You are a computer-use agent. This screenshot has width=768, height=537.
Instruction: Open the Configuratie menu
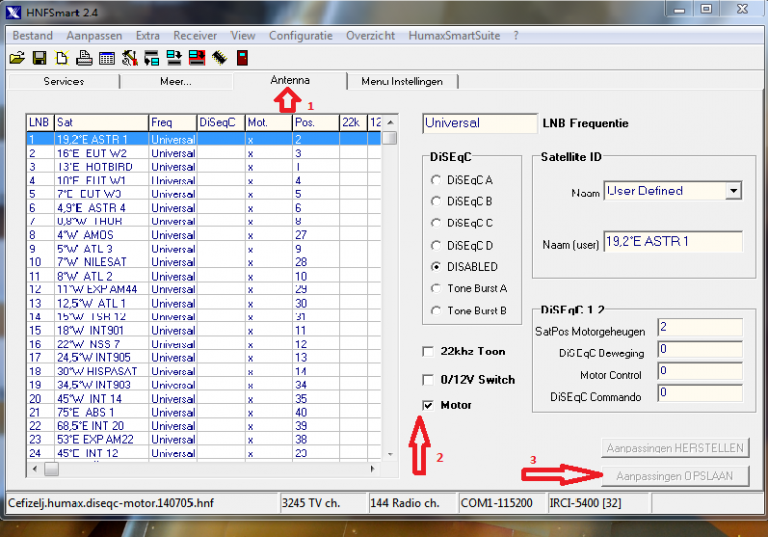coord(300,35)
